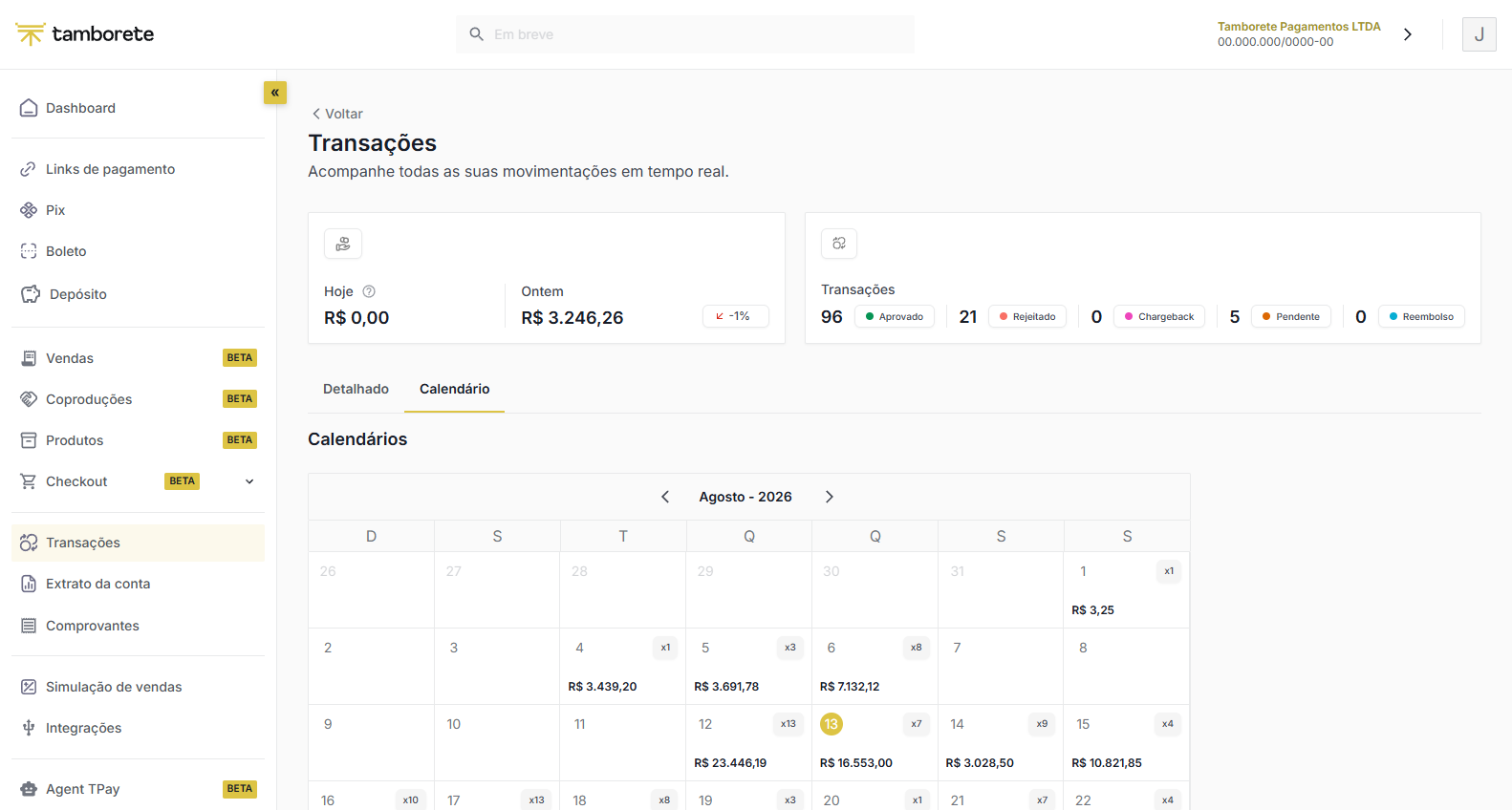The width and height of the screenshot is (1512, 810).
Task: Click the x8 count badge on day 6
Action: click(917, 648)
